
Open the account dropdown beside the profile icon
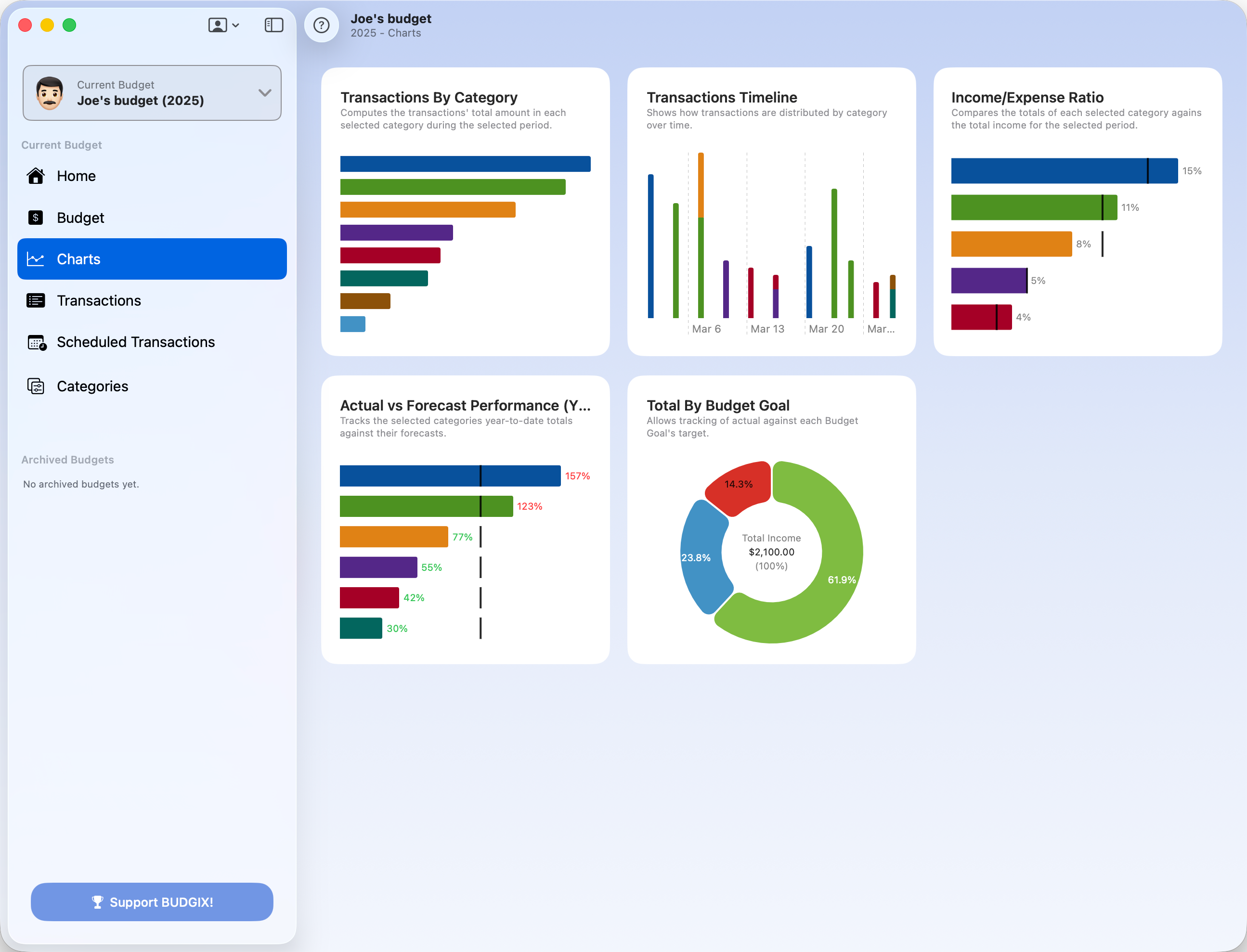pos(235,25)
